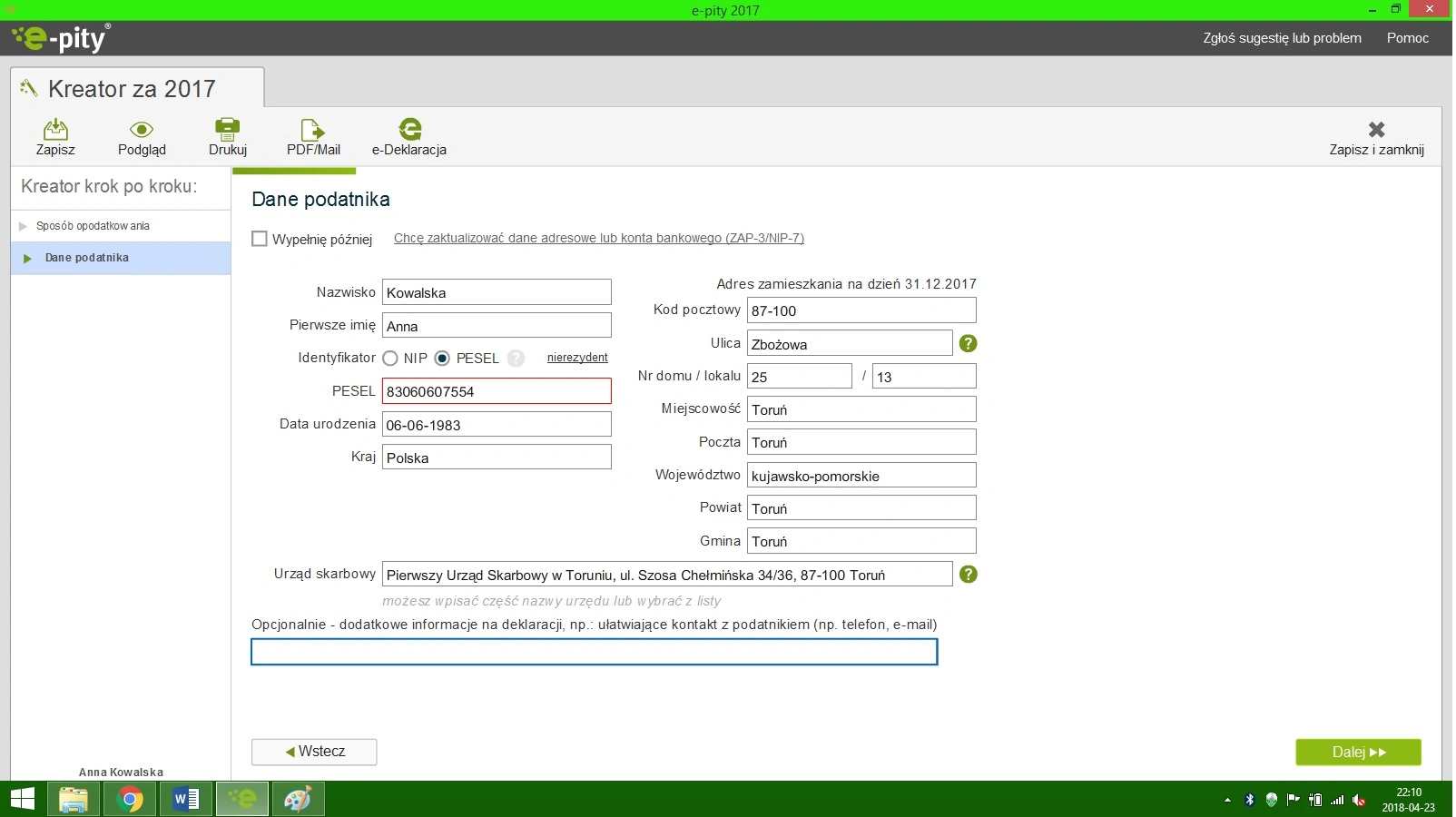Click Zapisz i zamknij X icon
This screenshot has width=1456, height=817.
pyautogui.click(x=1376, y=129)
